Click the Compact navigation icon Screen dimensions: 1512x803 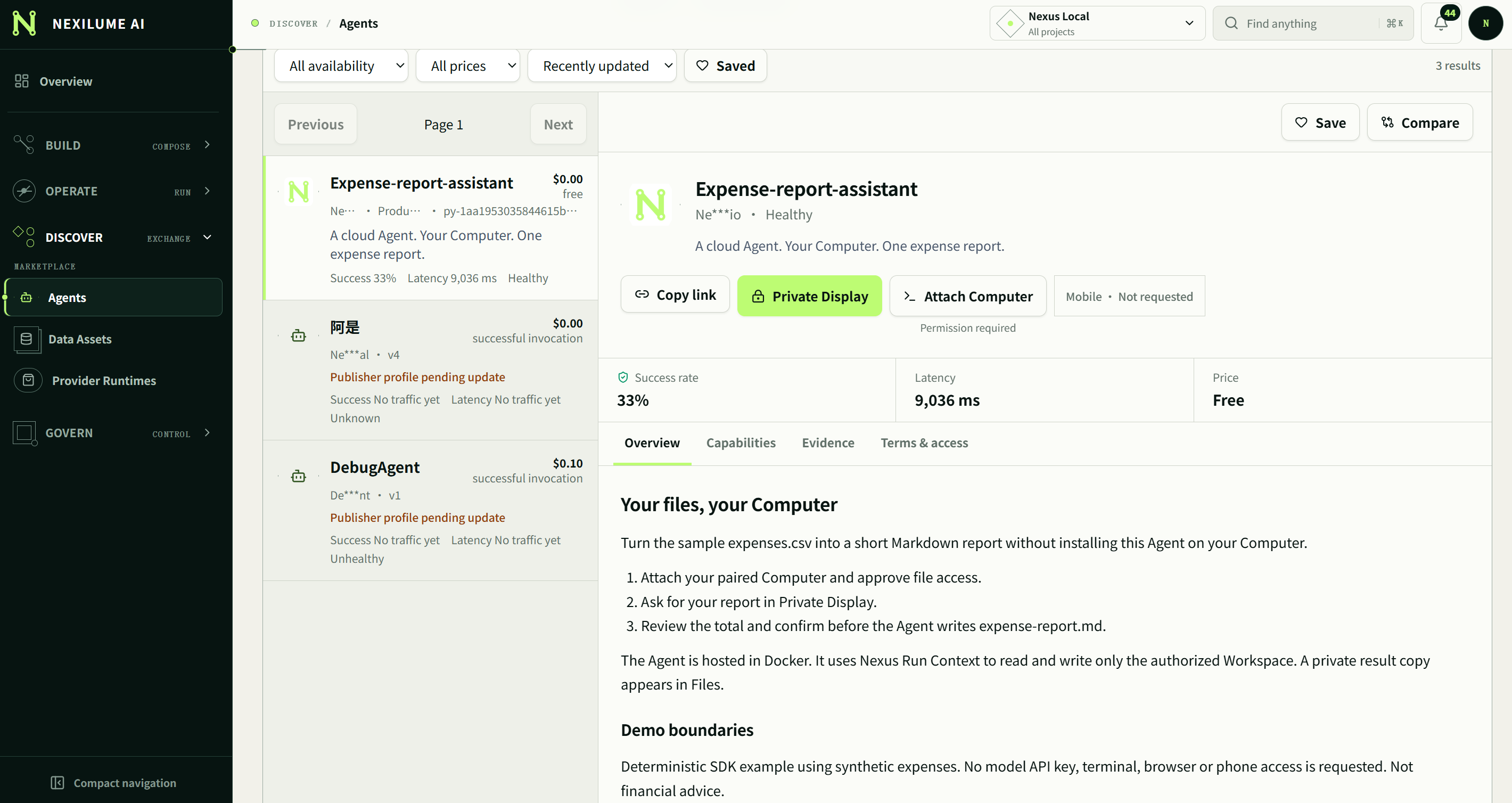(x=57, y=782)
